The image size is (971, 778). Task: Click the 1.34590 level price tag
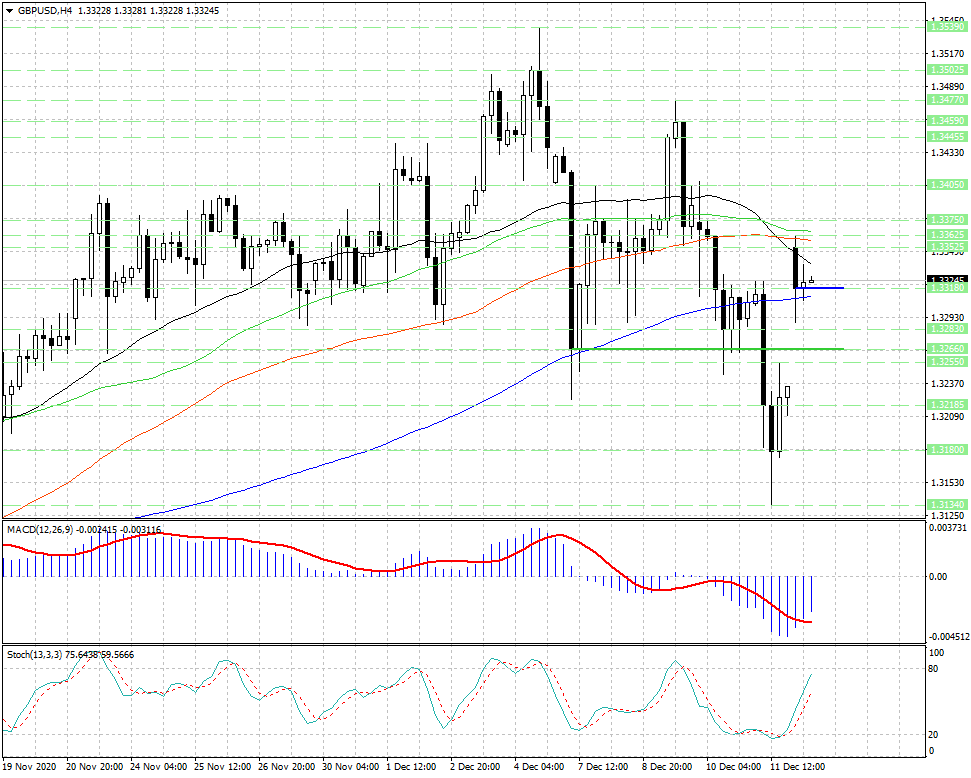947,121
